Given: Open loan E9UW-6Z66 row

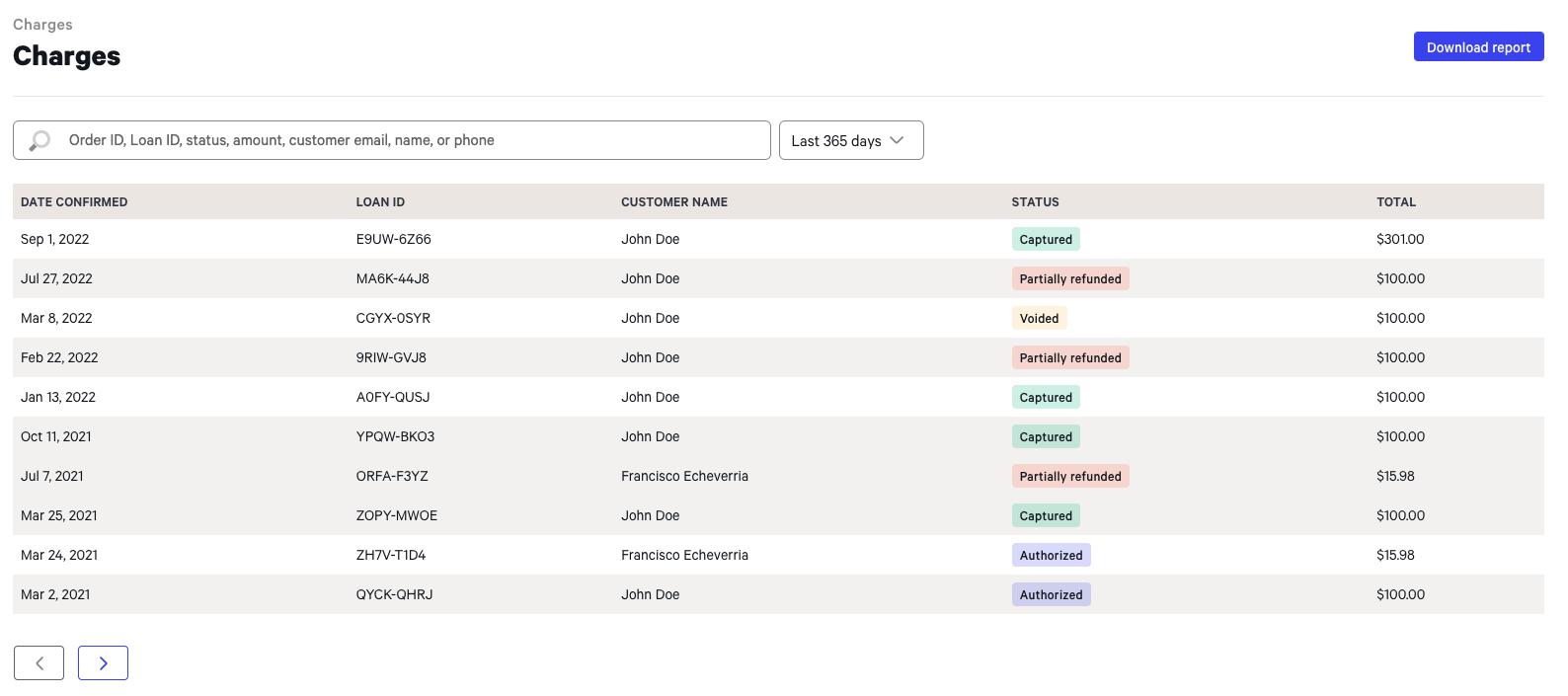Looking at the screenshot, I should point(393,239).
